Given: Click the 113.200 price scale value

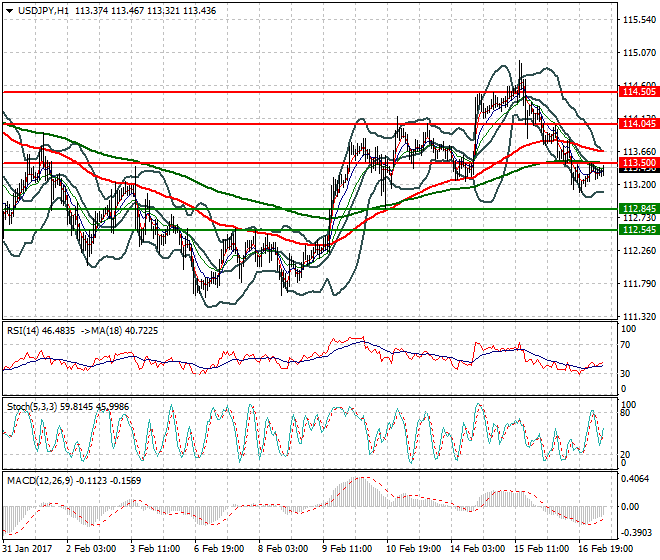Looking at the screenshot, I should coord(639,184).
